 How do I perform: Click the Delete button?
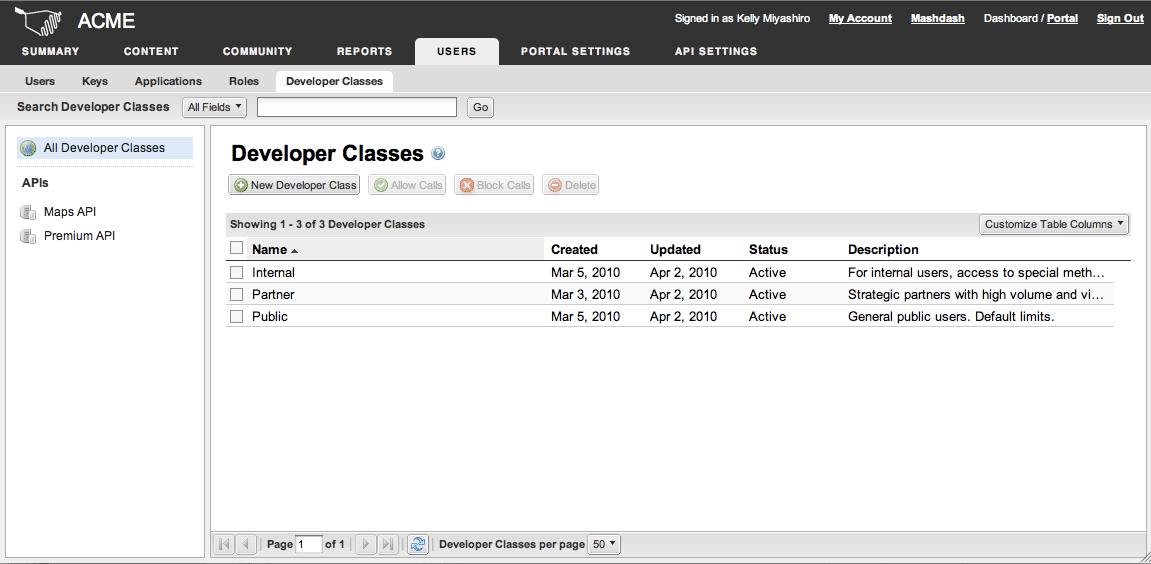(x=571, y=185)
